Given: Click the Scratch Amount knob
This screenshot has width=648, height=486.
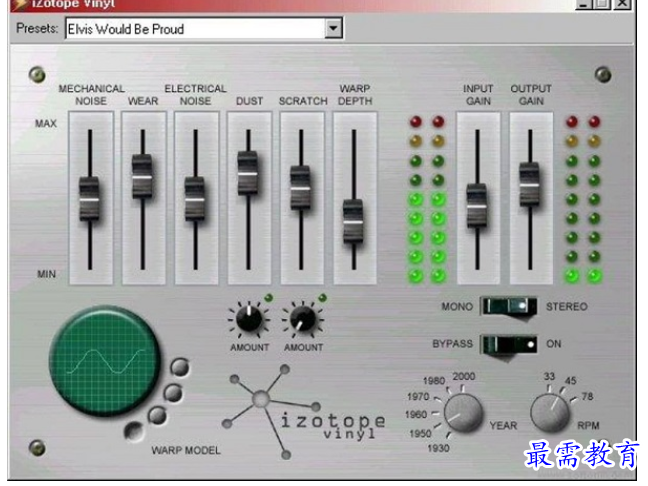Looking at the screenshot, I should click(x=303, y=319).
